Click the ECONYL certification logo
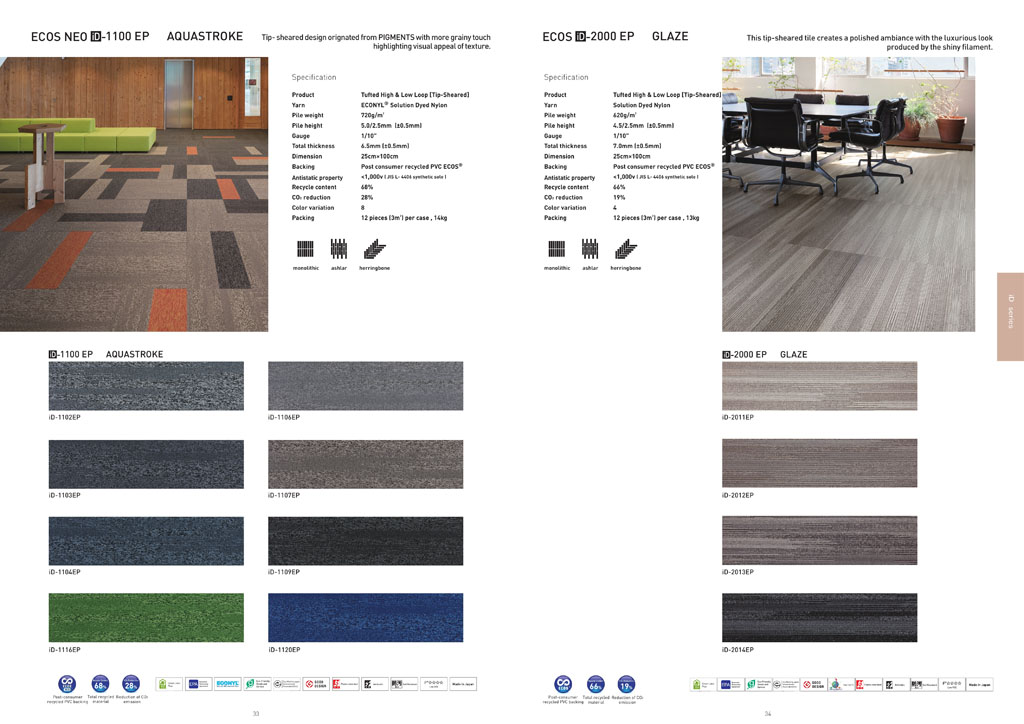The width and height of the screenshot is (1024, 724). pos(228,684)
